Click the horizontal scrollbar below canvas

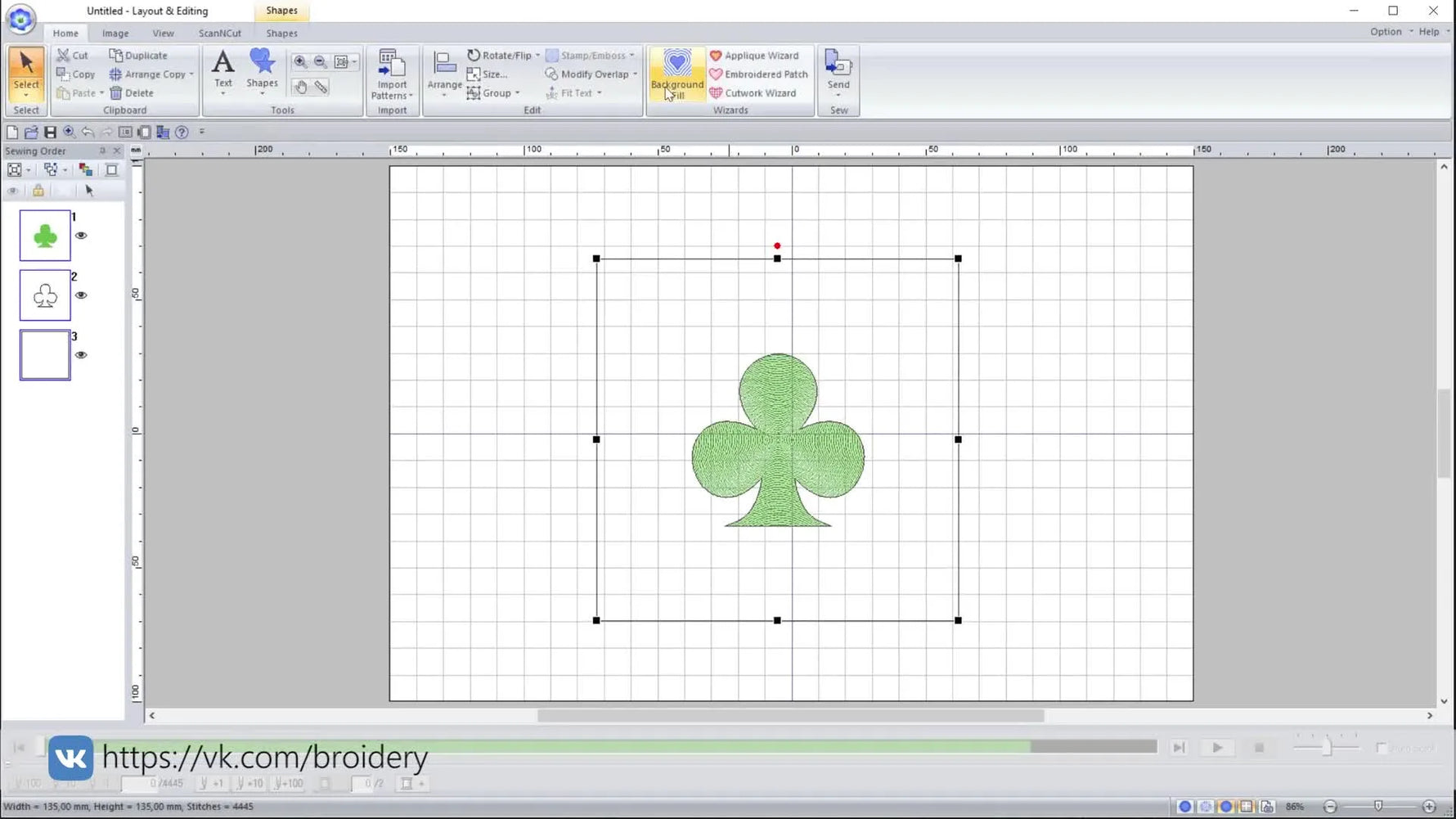coord(790,715)
